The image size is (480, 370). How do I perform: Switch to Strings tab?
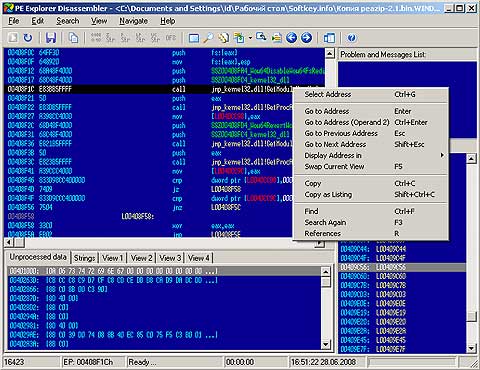pos(84,258)
